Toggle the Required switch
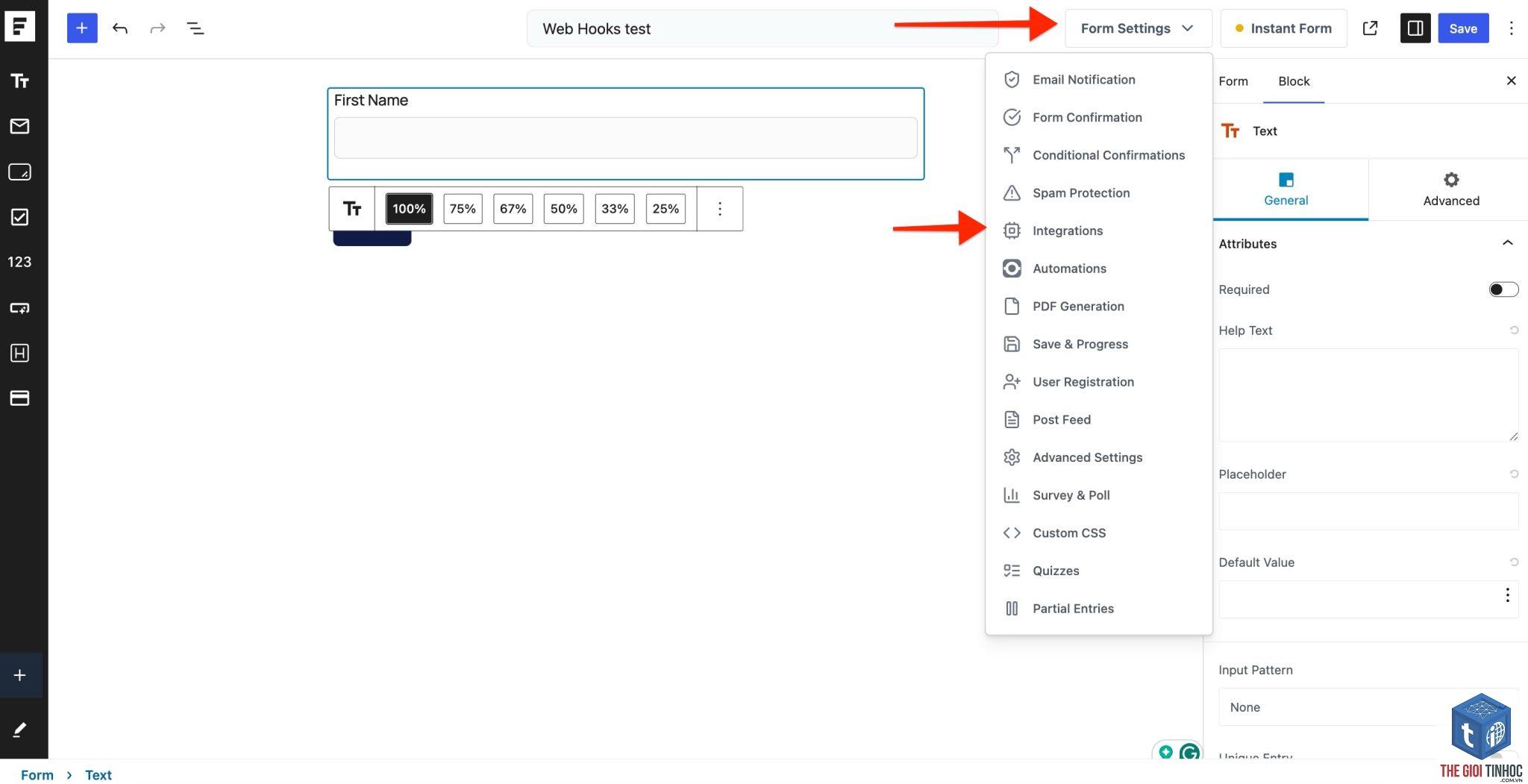Image resolution: width=1528 pixels, height=784 pixels. tap(1503, 289)
